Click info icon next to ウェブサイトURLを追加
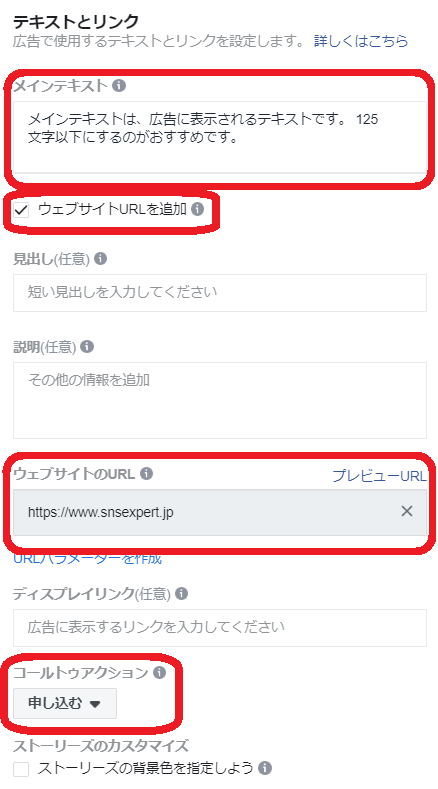This screenshot has height=789, width=438. [197, 209]
